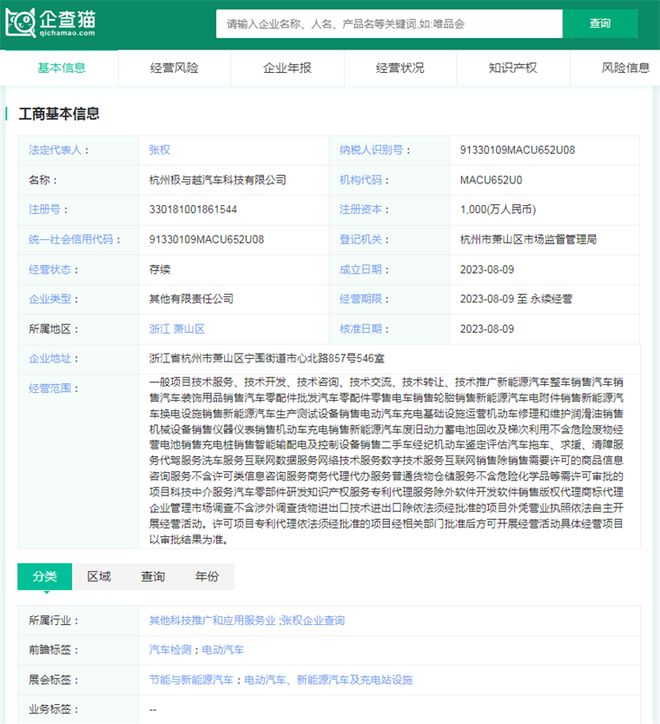Open the 基本信息 tab
The height and width of the screenshot is (724, 660).
[x=61, y=68]
